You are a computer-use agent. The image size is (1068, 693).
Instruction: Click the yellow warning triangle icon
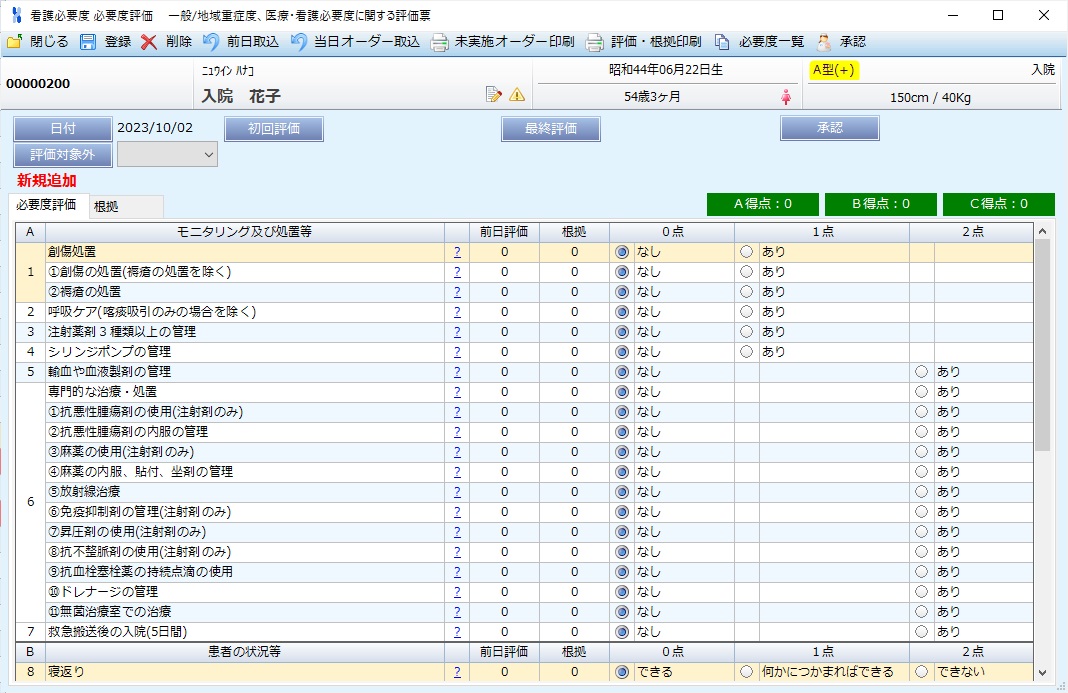click(x=517, y=95)
